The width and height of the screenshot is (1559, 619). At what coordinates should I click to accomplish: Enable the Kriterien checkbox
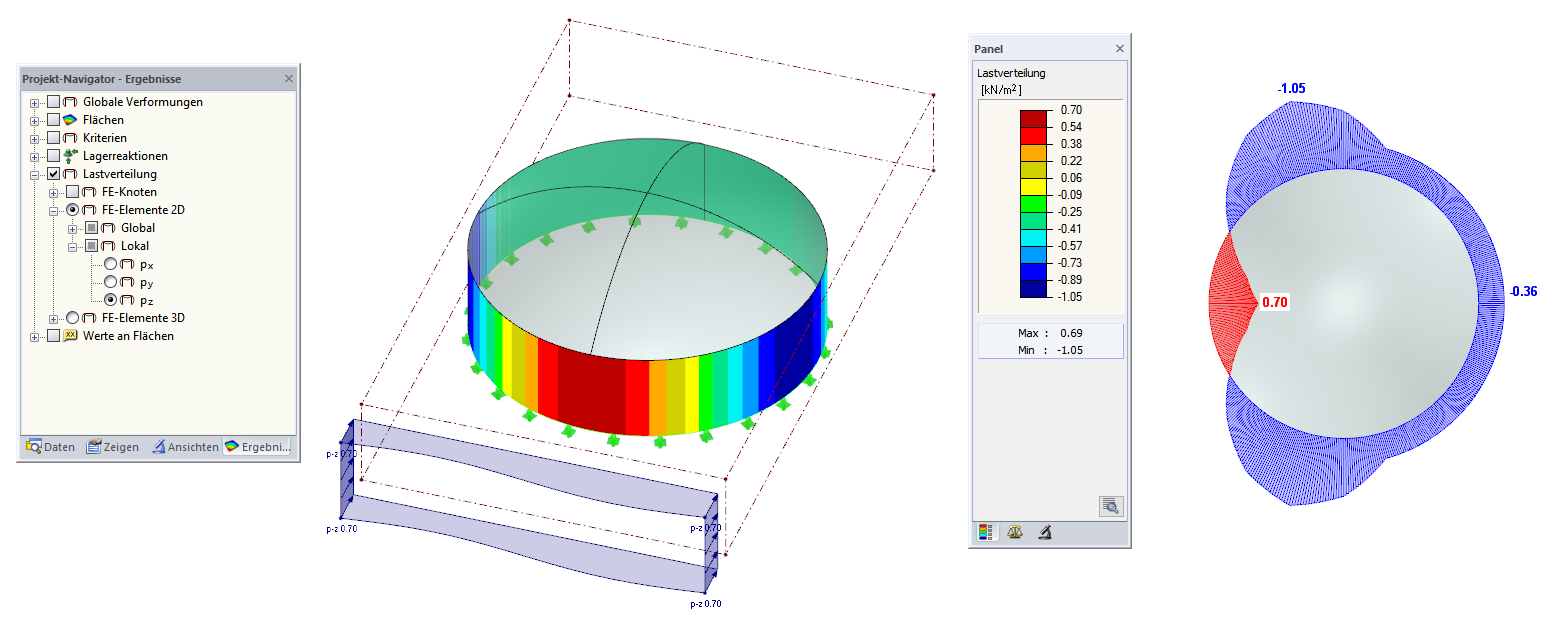tap(54, 138)
